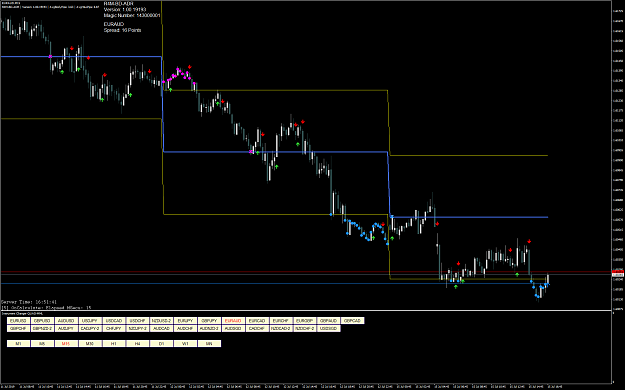Image resolution: width=625 pixels, height=390 pixels.
Task: Switch to the USDCHF symbol button
Action: click(138, 321)
